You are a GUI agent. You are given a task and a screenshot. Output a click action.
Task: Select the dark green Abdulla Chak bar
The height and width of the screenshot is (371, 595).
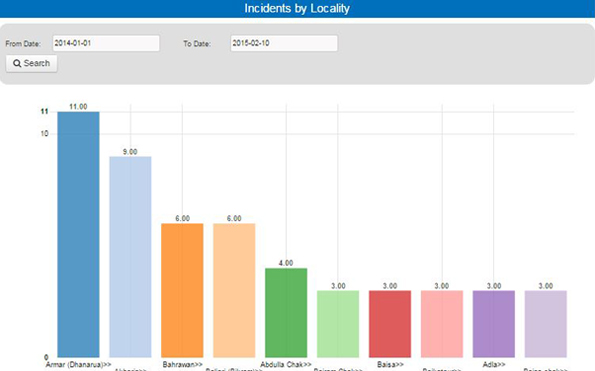coord(286,313)
